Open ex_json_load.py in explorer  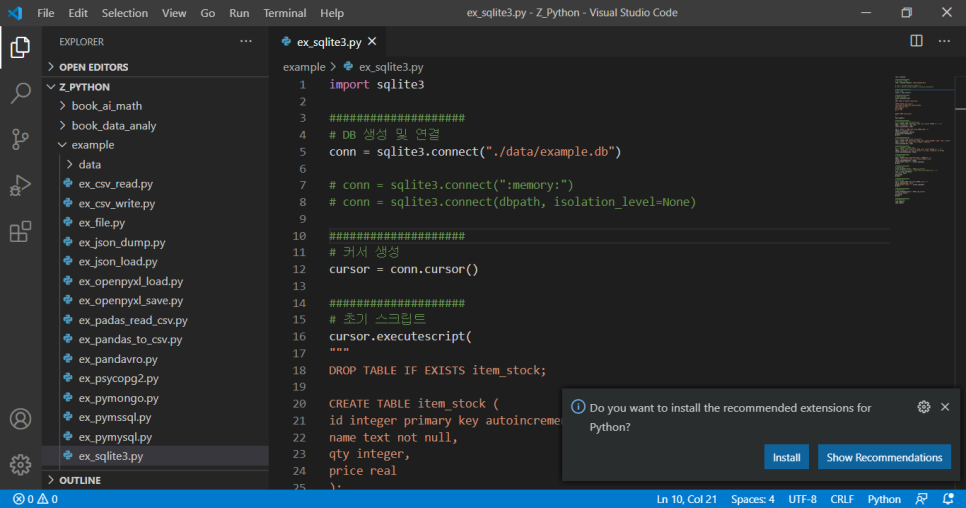155,261
